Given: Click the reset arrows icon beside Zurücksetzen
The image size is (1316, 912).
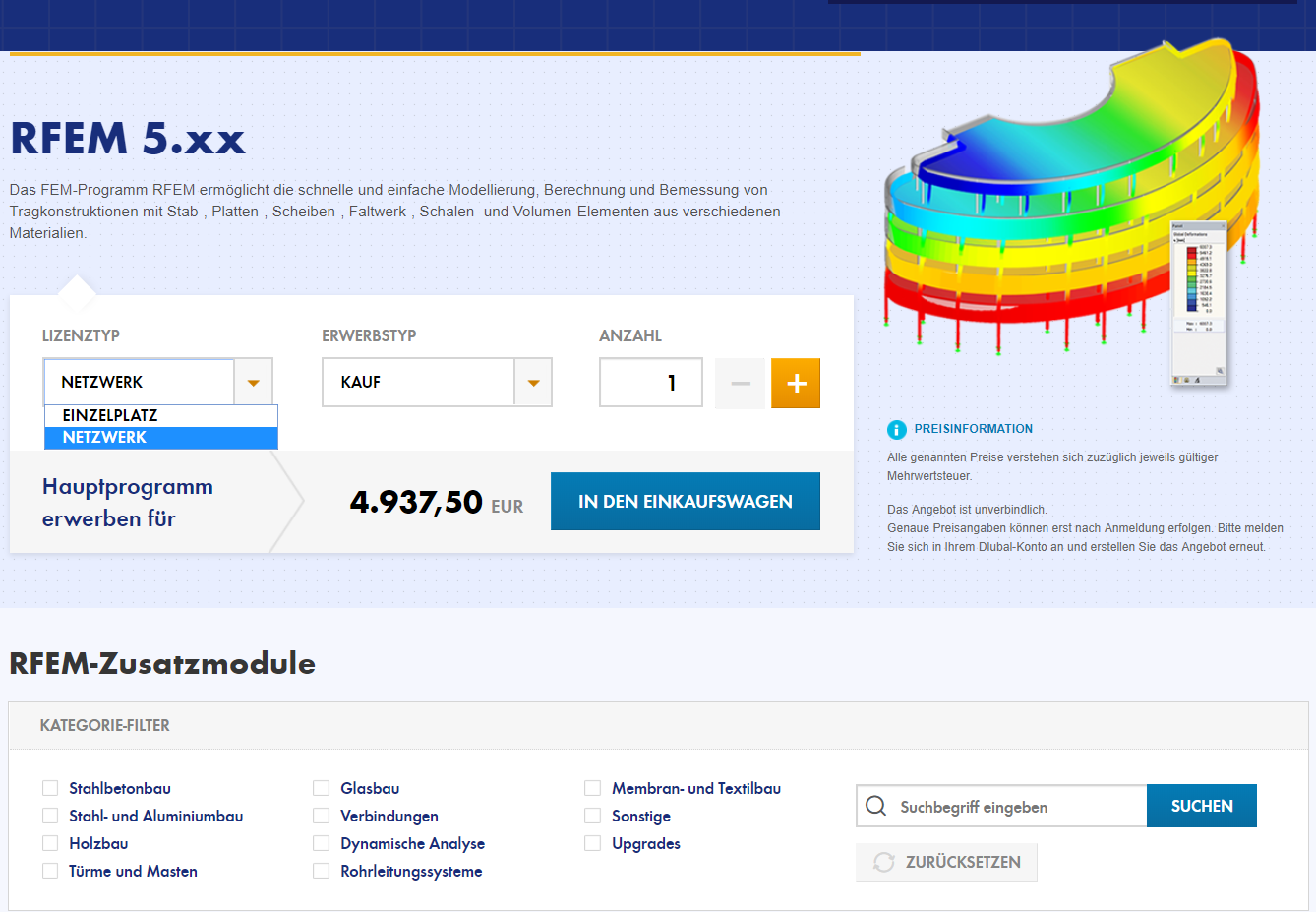Looking at the screenshot, I should coord(884,862).
